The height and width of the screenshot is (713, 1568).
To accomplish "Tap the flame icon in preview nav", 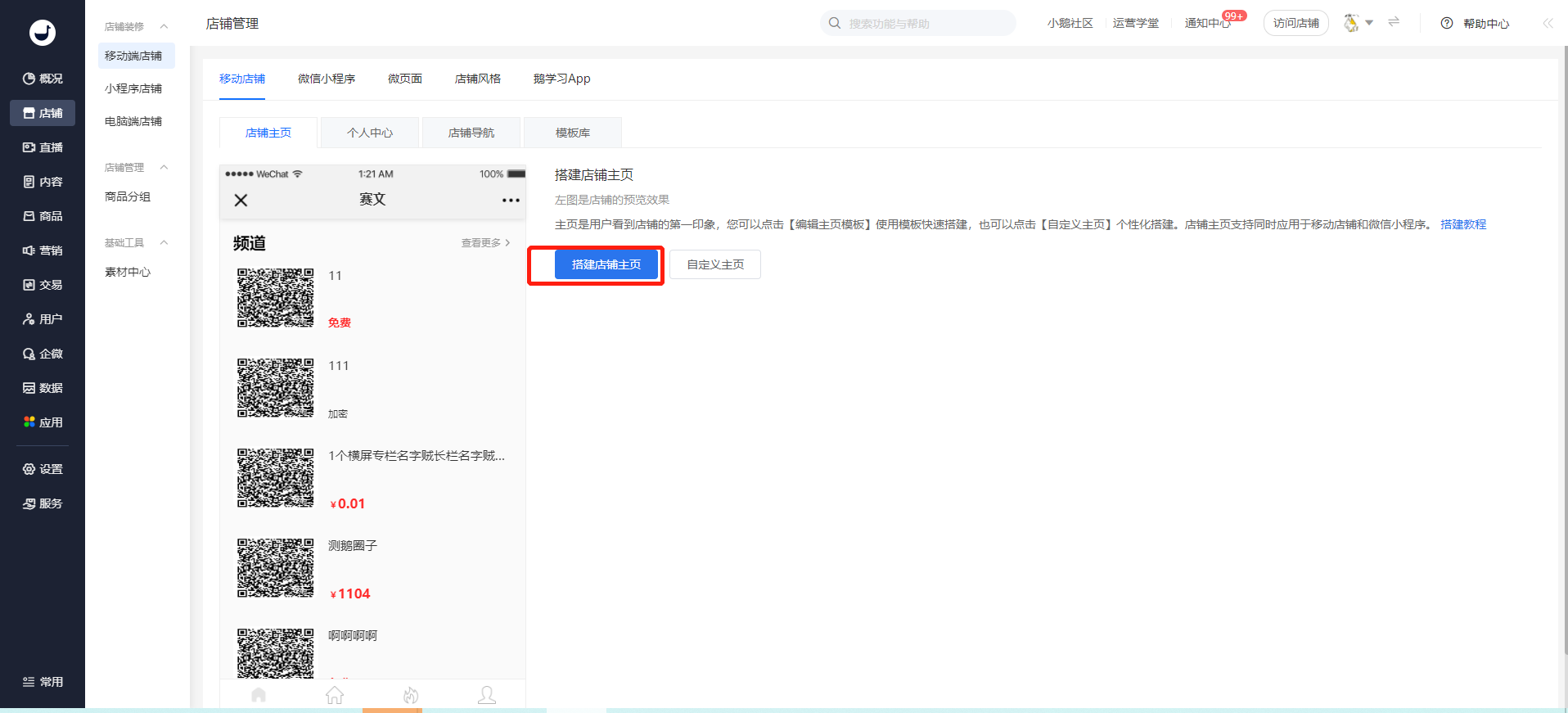I will 411,695.
